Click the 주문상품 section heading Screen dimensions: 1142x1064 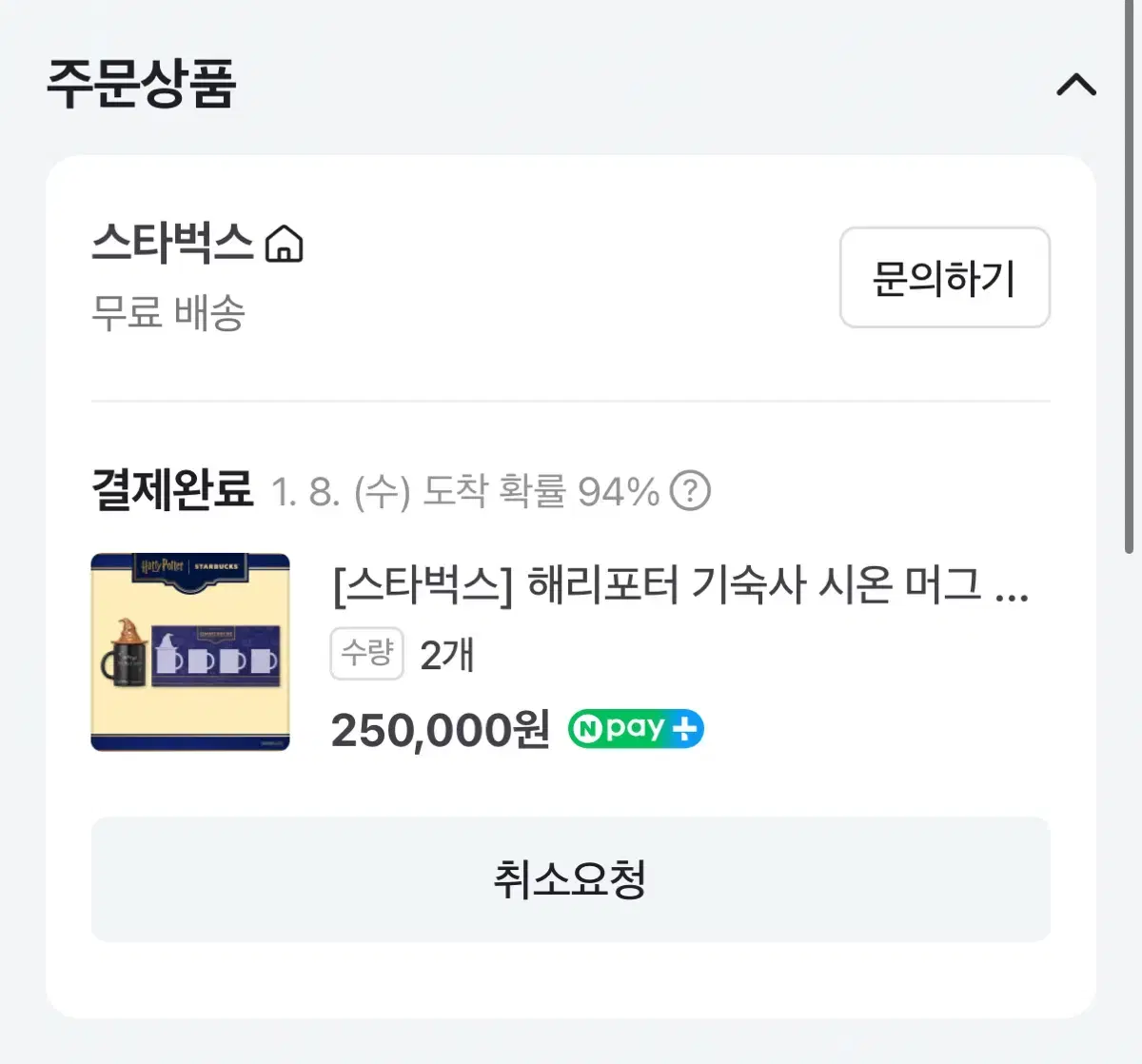[141, 85]
